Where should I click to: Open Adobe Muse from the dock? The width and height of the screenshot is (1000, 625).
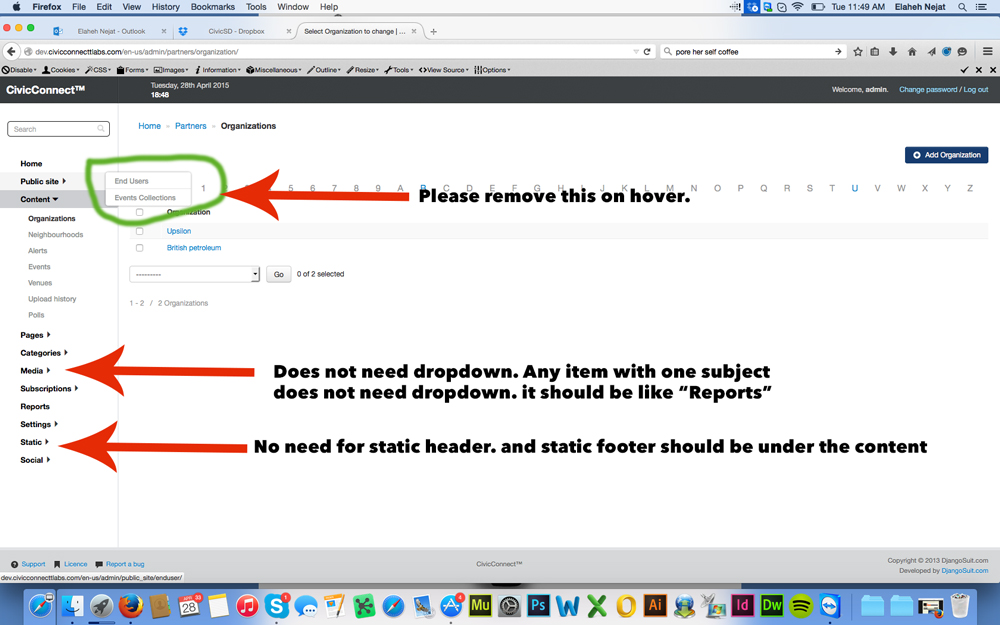(480, 605)
